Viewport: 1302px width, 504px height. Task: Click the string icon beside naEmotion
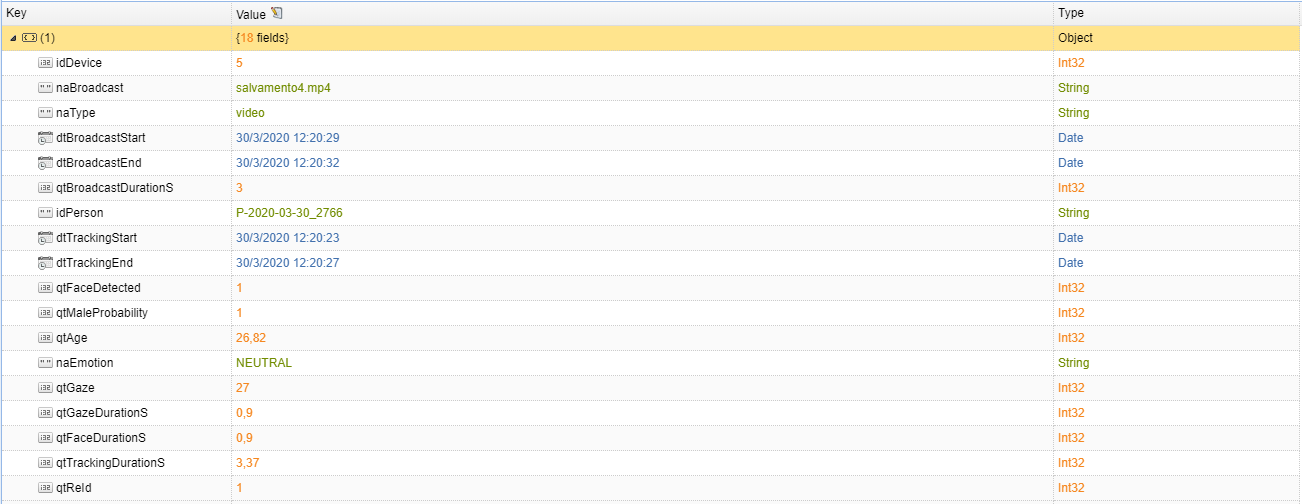coord(45,363)
